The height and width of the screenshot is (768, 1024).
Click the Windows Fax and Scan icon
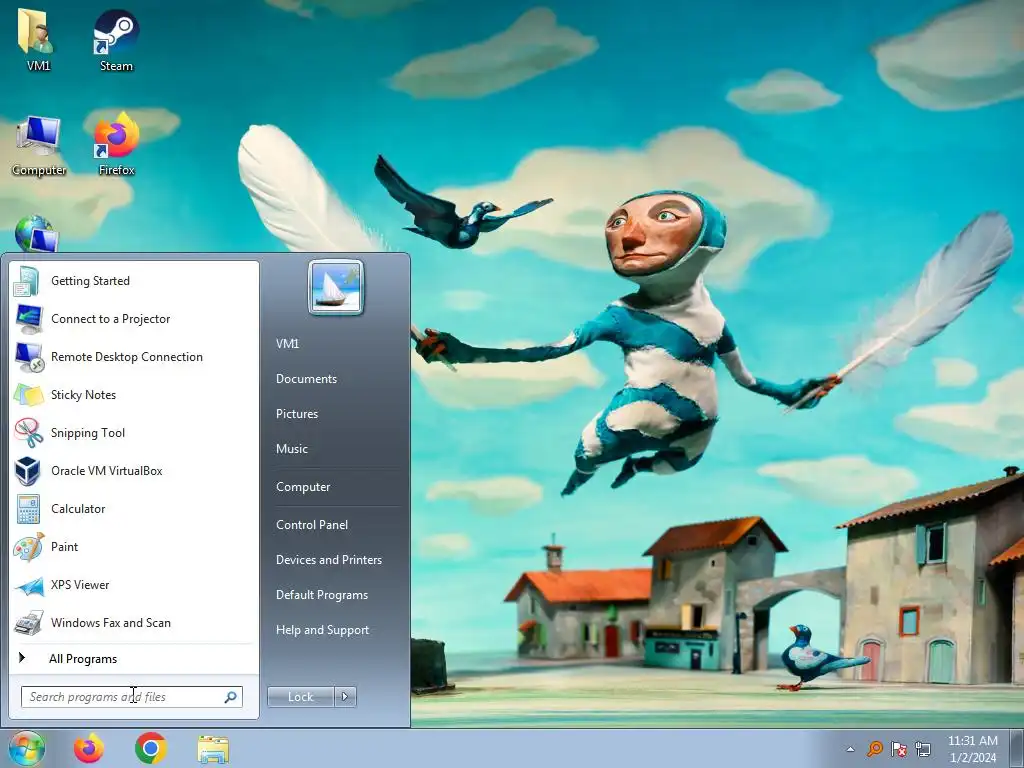coord(28,623)
